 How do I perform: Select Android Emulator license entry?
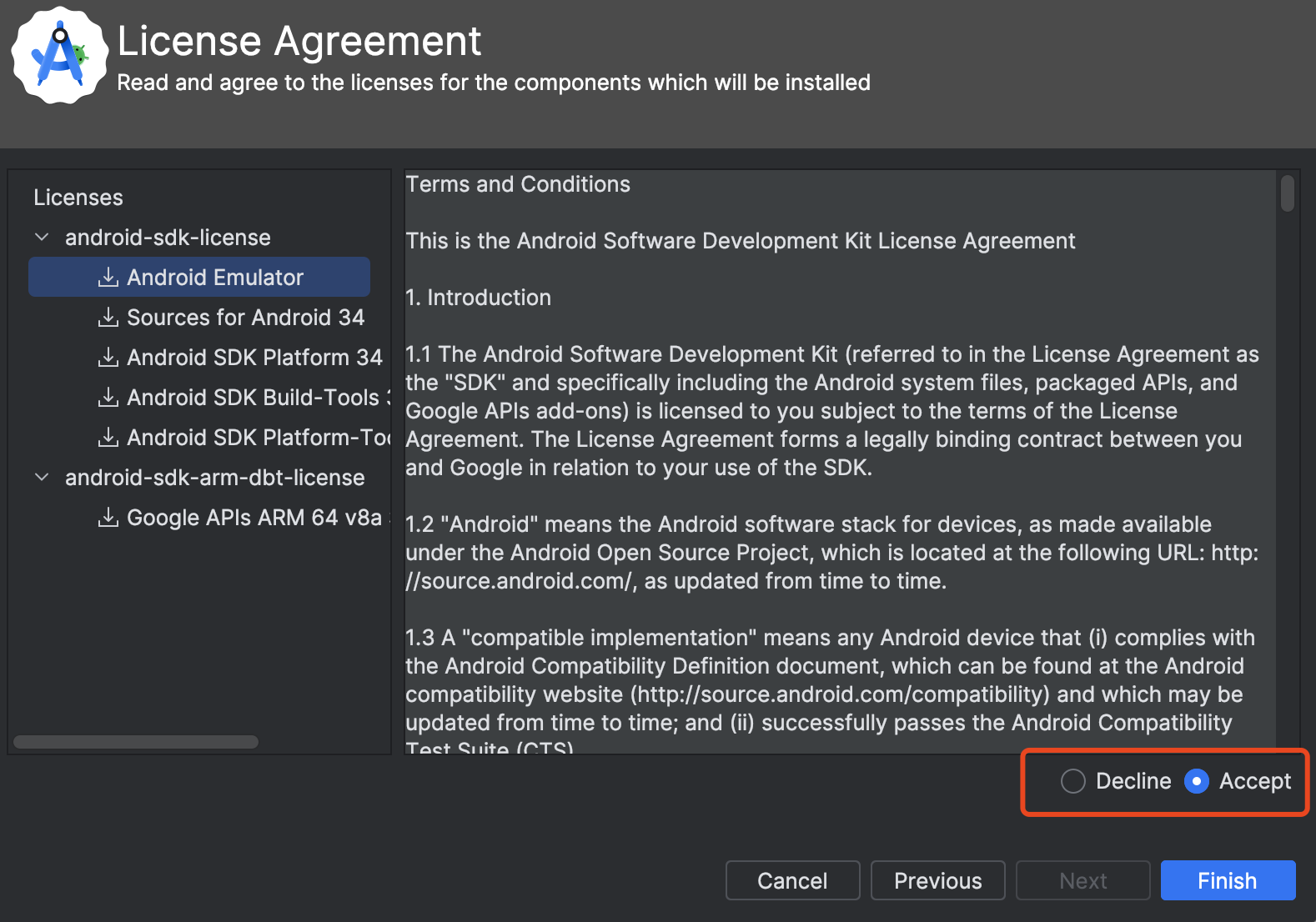(x=199, y=277)
